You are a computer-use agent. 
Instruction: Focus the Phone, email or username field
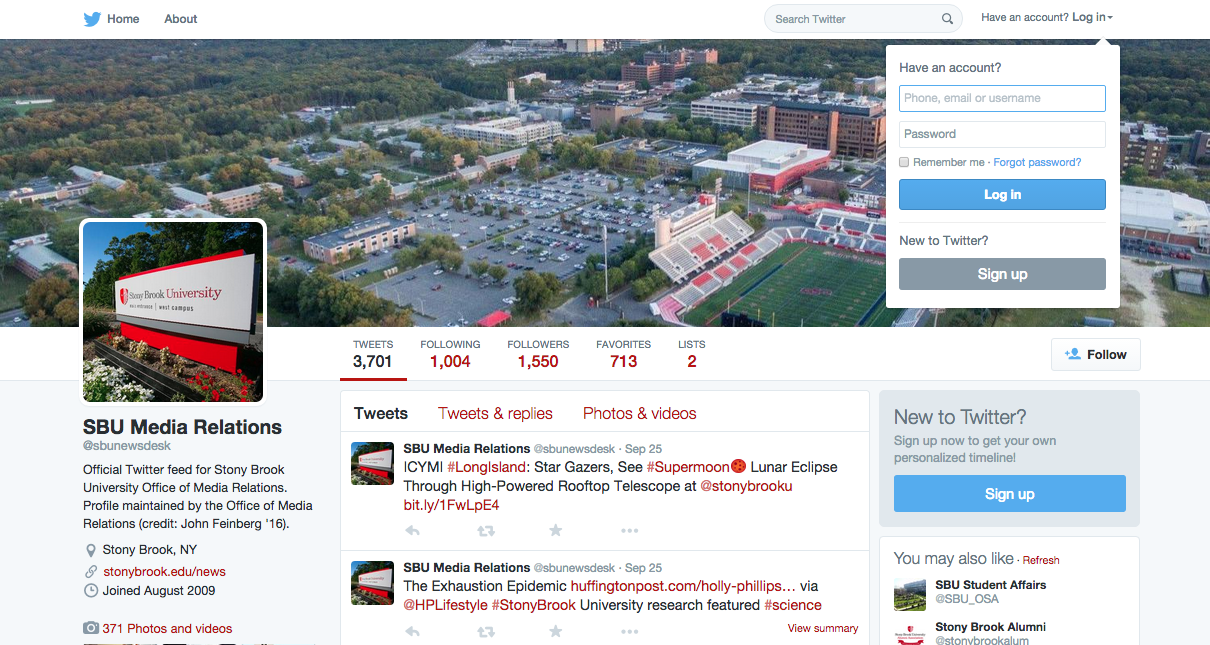[1002, 98]
